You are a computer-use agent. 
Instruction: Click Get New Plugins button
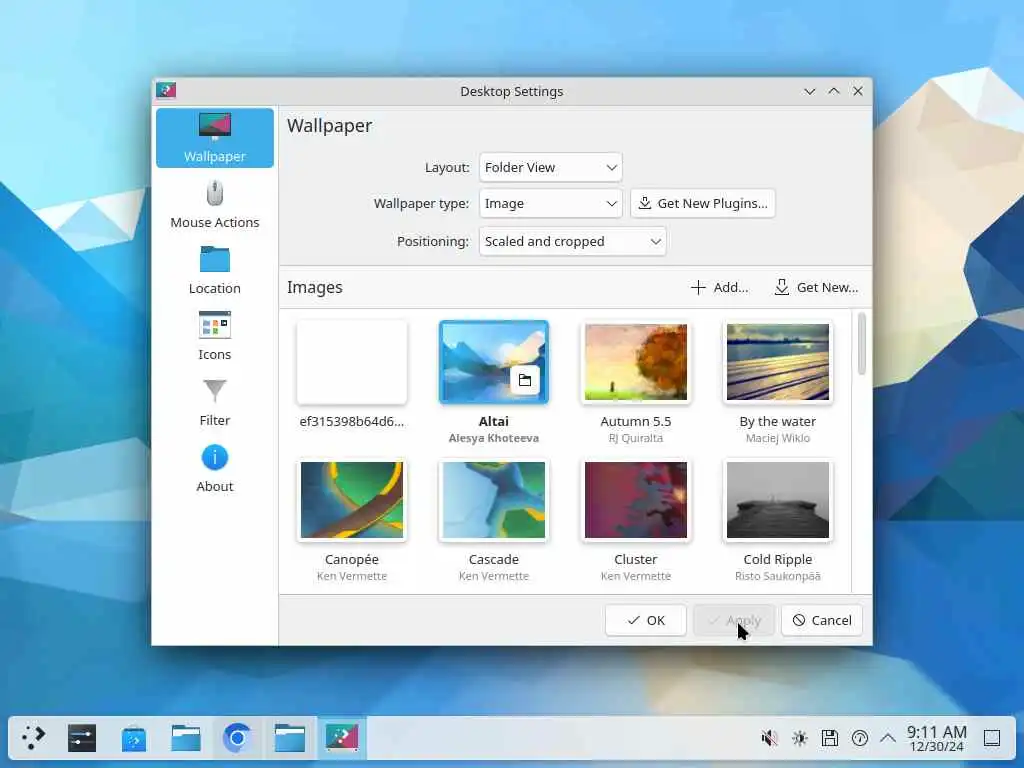click(703, 203)
